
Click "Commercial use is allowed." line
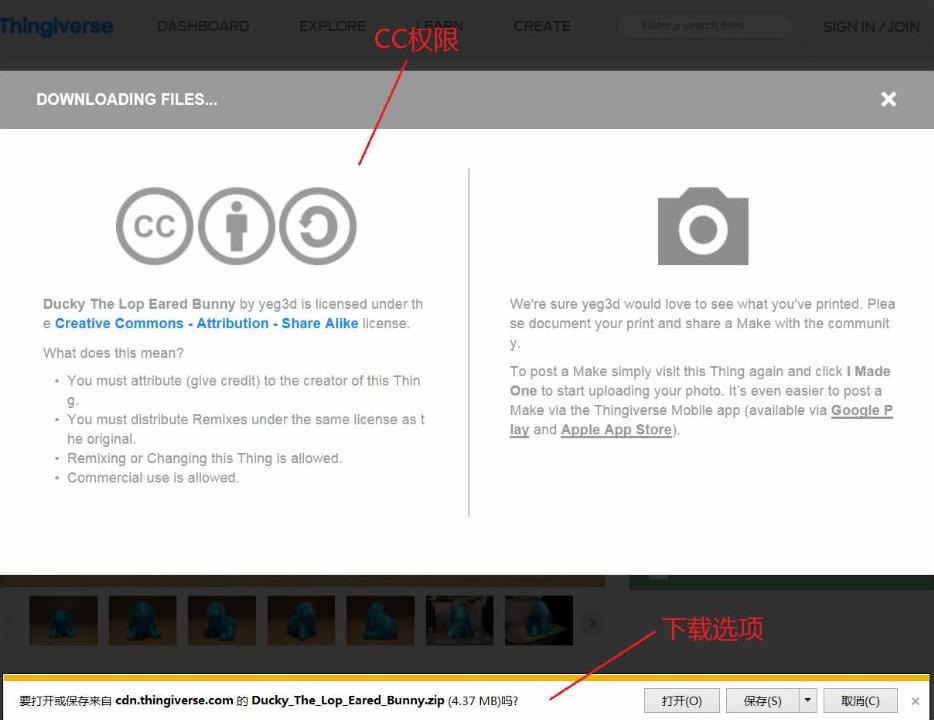coord(152,478)
